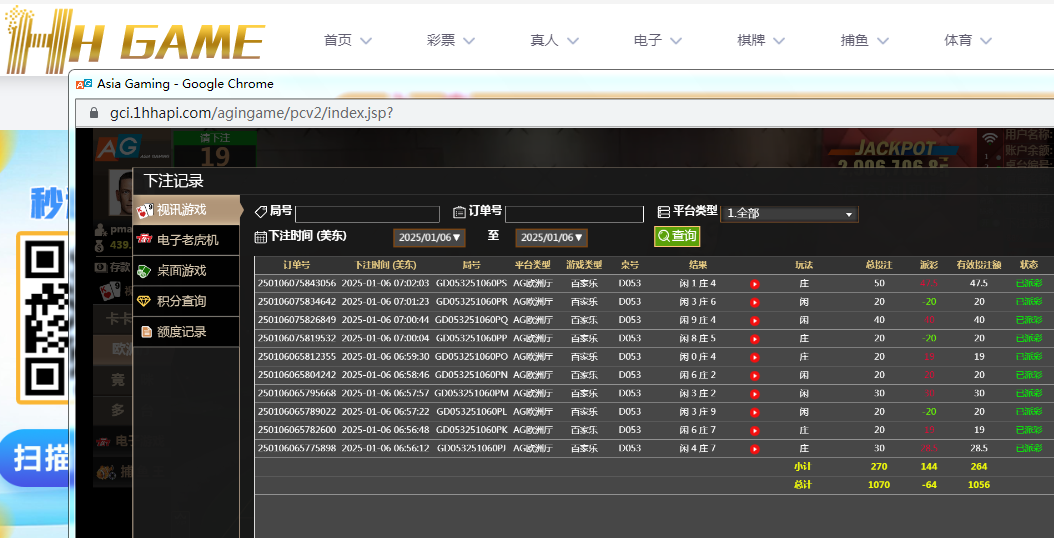Select 视讯游戏 live game tab
This screenshot has height=538, width=1054.
[x=187, y=210]
